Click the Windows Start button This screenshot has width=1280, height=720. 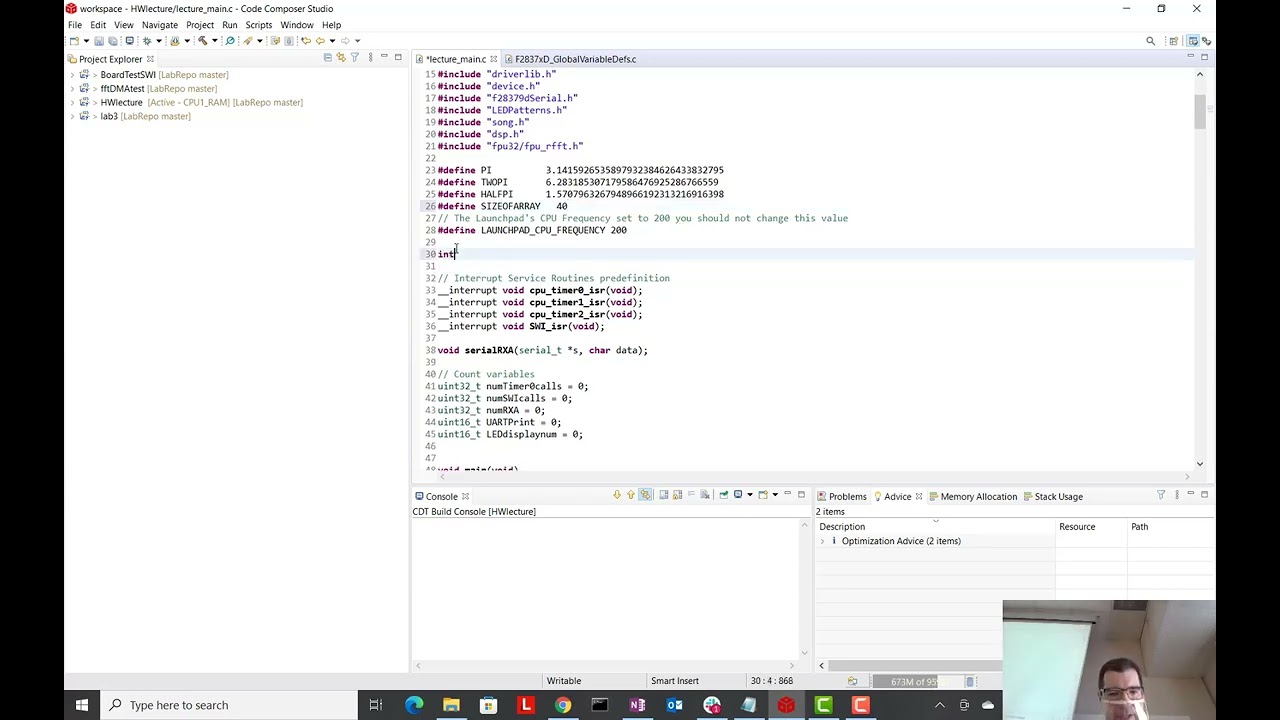82,705
